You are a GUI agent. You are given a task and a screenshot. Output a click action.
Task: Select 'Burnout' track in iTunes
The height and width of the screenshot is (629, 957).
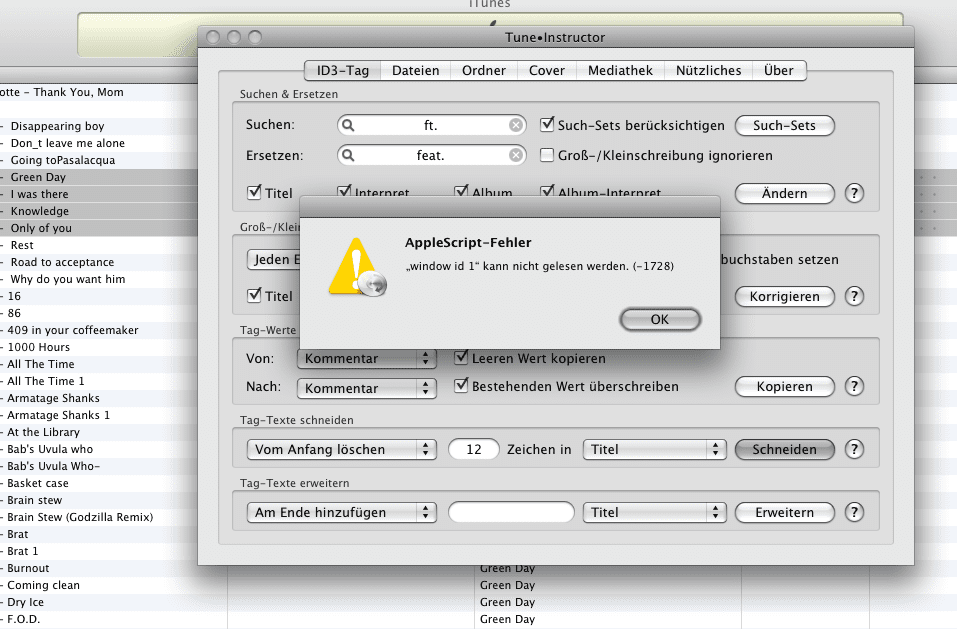point(28,568)
